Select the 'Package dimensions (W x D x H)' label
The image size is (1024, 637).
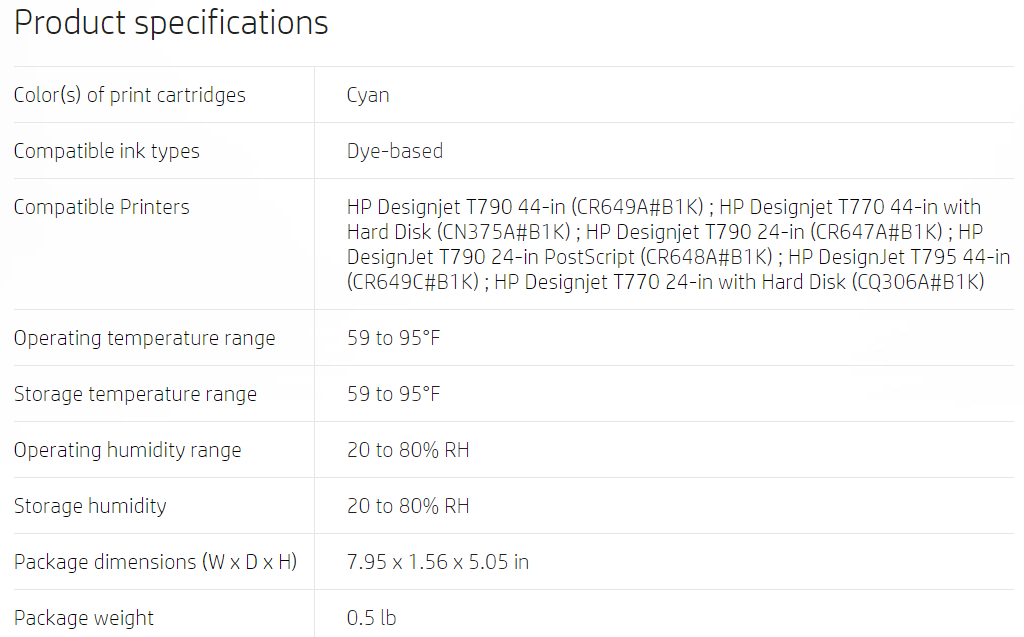click(x=155, y=563)
